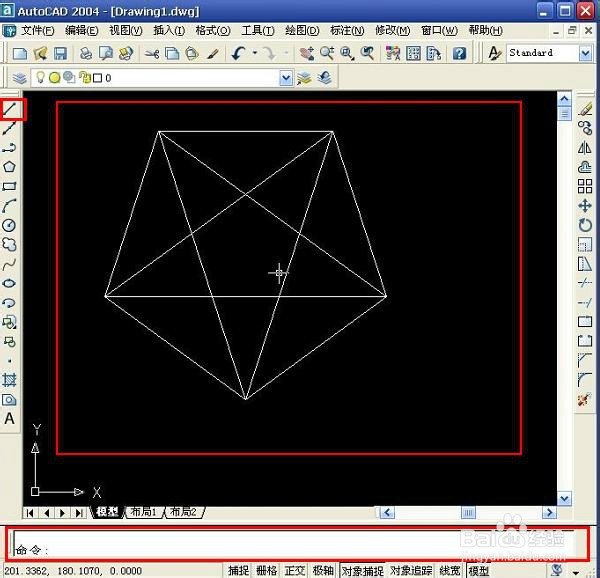Open the 绘图(D) menu

pyautogui.click(x=302, y=31)
